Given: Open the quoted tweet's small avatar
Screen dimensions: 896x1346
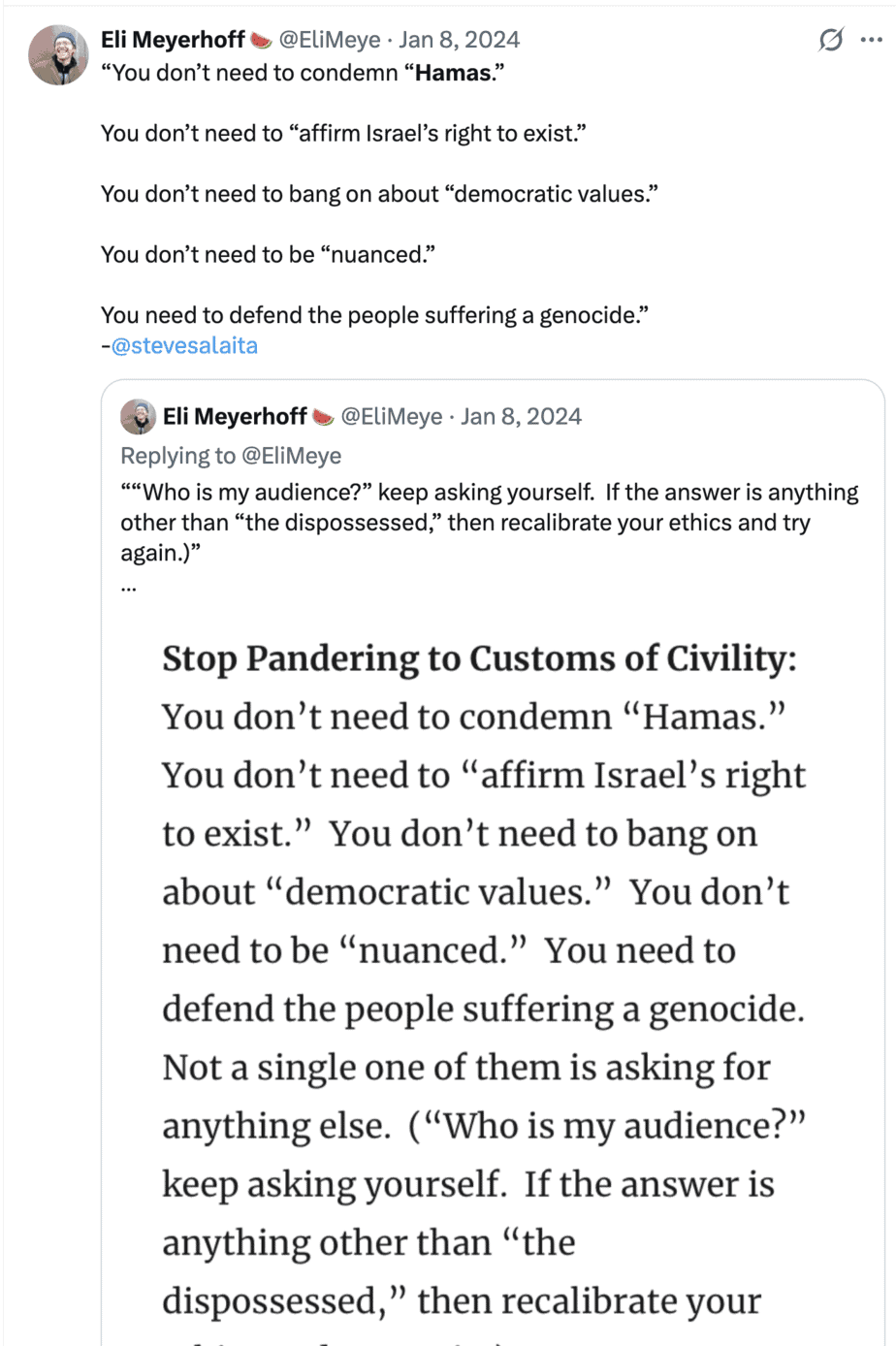Looking at the screenshot, I should 139,417.
